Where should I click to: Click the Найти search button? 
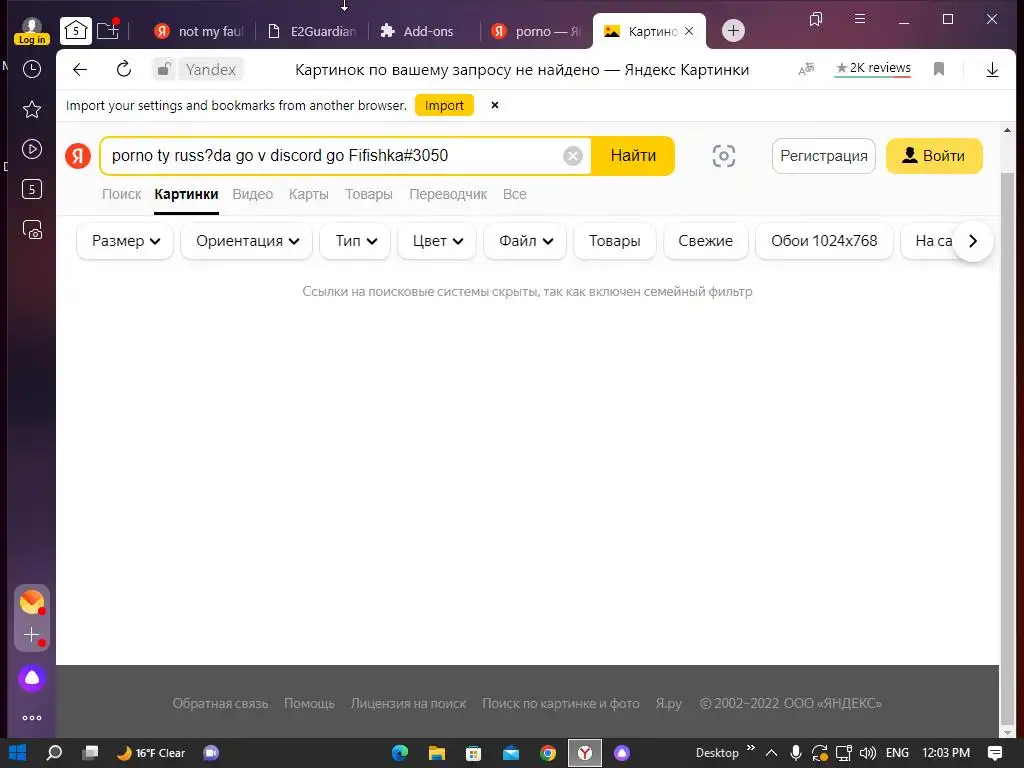[633, 156]
